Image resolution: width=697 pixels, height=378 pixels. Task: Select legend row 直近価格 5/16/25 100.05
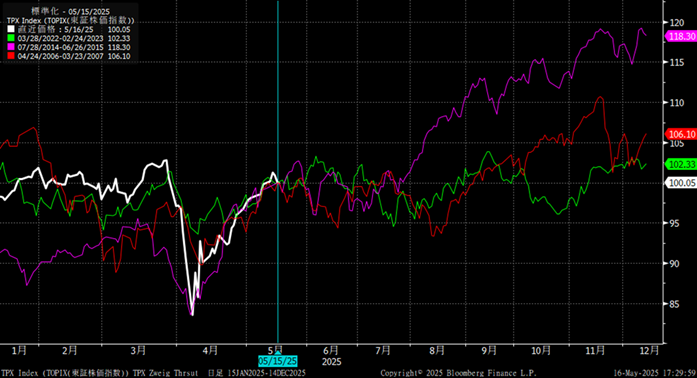pyautogui.click(x=69, y=29)
